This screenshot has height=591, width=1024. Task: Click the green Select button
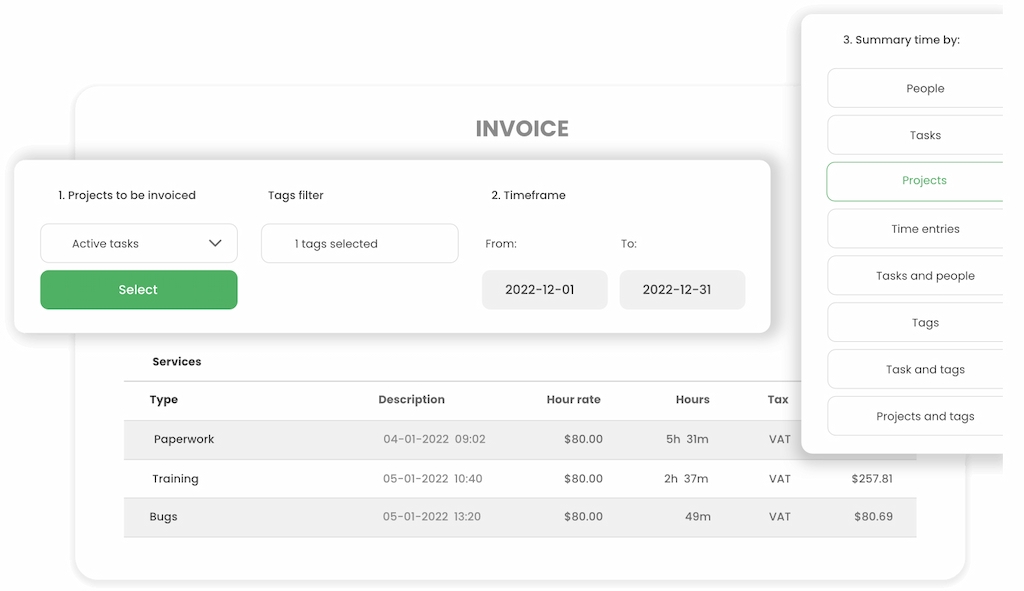138,289
